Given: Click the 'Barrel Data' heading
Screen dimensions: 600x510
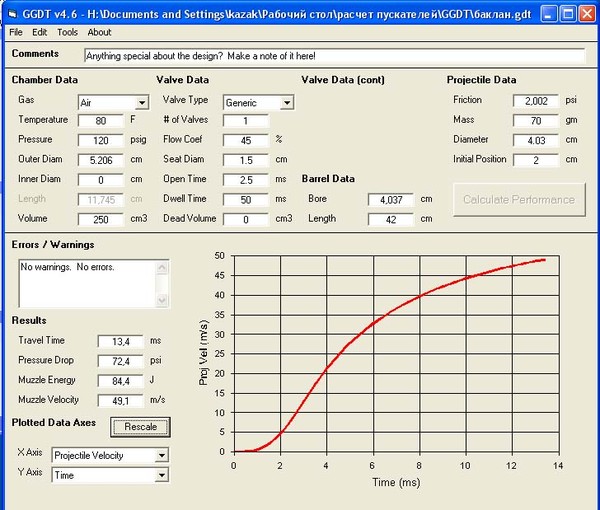Looking at the screenshot, I should 328,179.
